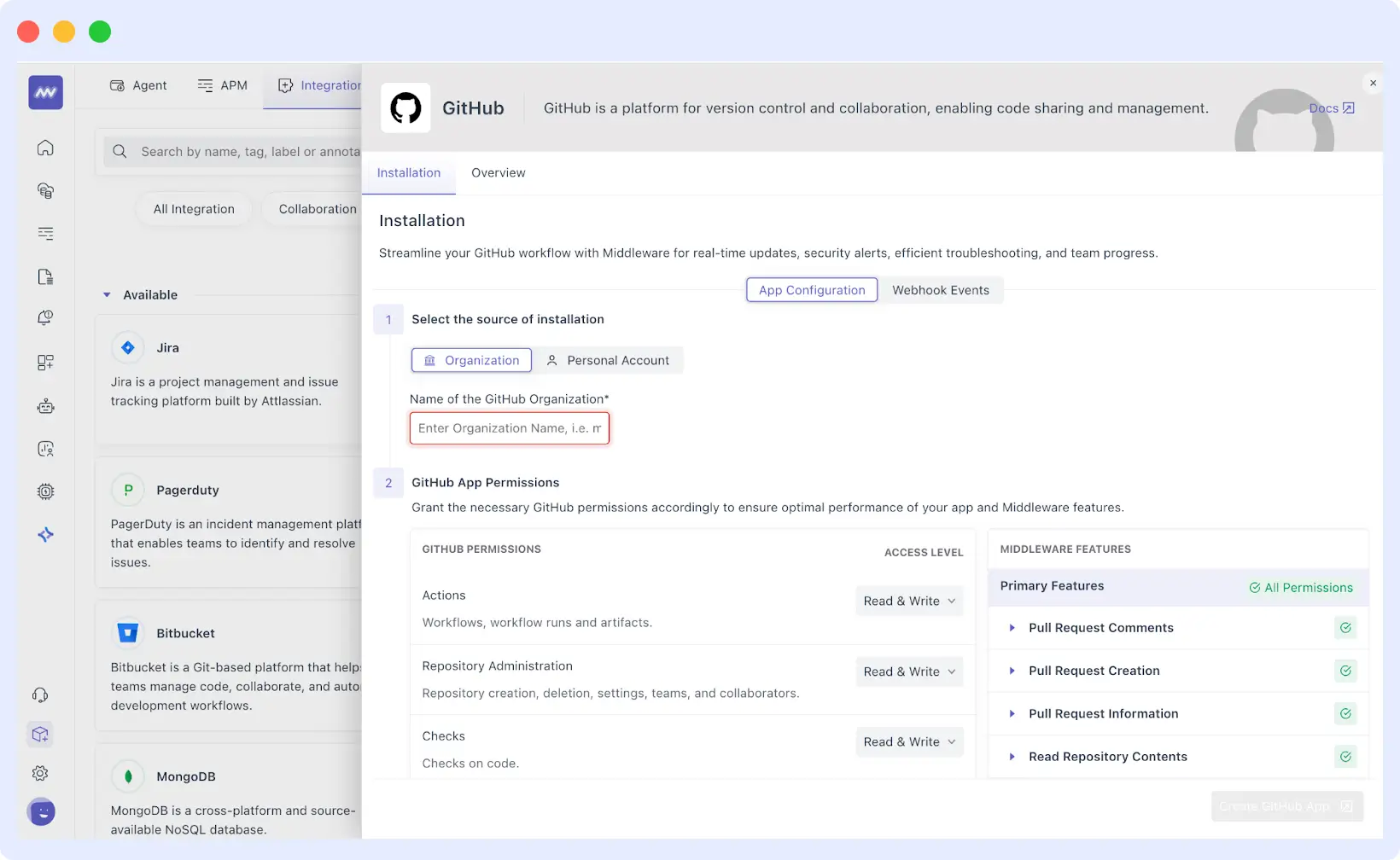
Task: Switch to the Overview tab
Action: click(x=498, y=172)
